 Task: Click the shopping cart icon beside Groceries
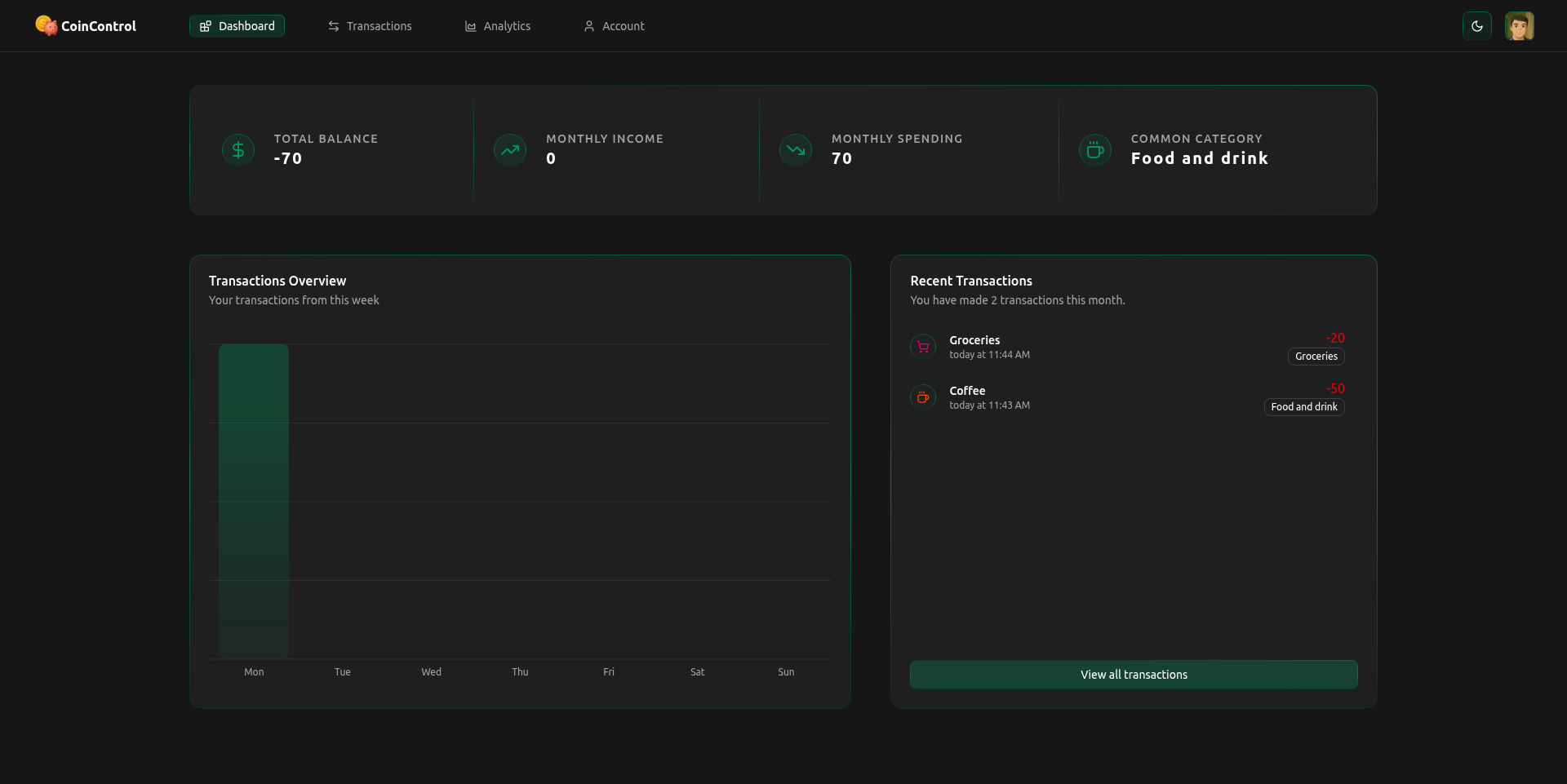click(x=922, y=347)
